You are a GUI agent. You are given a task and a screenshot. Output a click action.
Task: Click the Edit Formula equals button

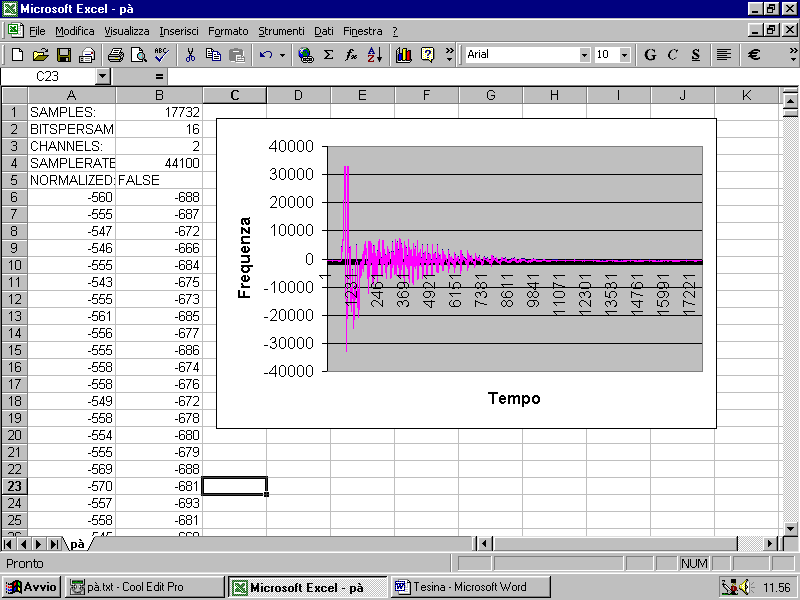(159, 77)
